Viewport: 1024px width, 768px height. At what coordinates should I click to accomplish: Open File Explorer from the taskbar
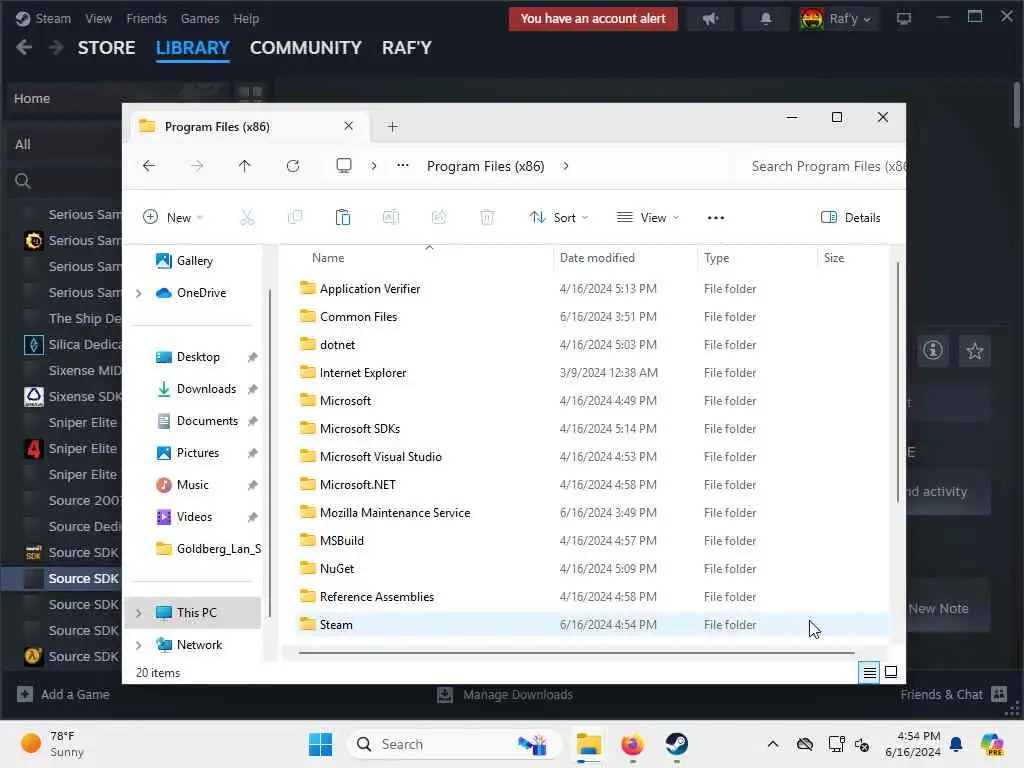(588, 744)
